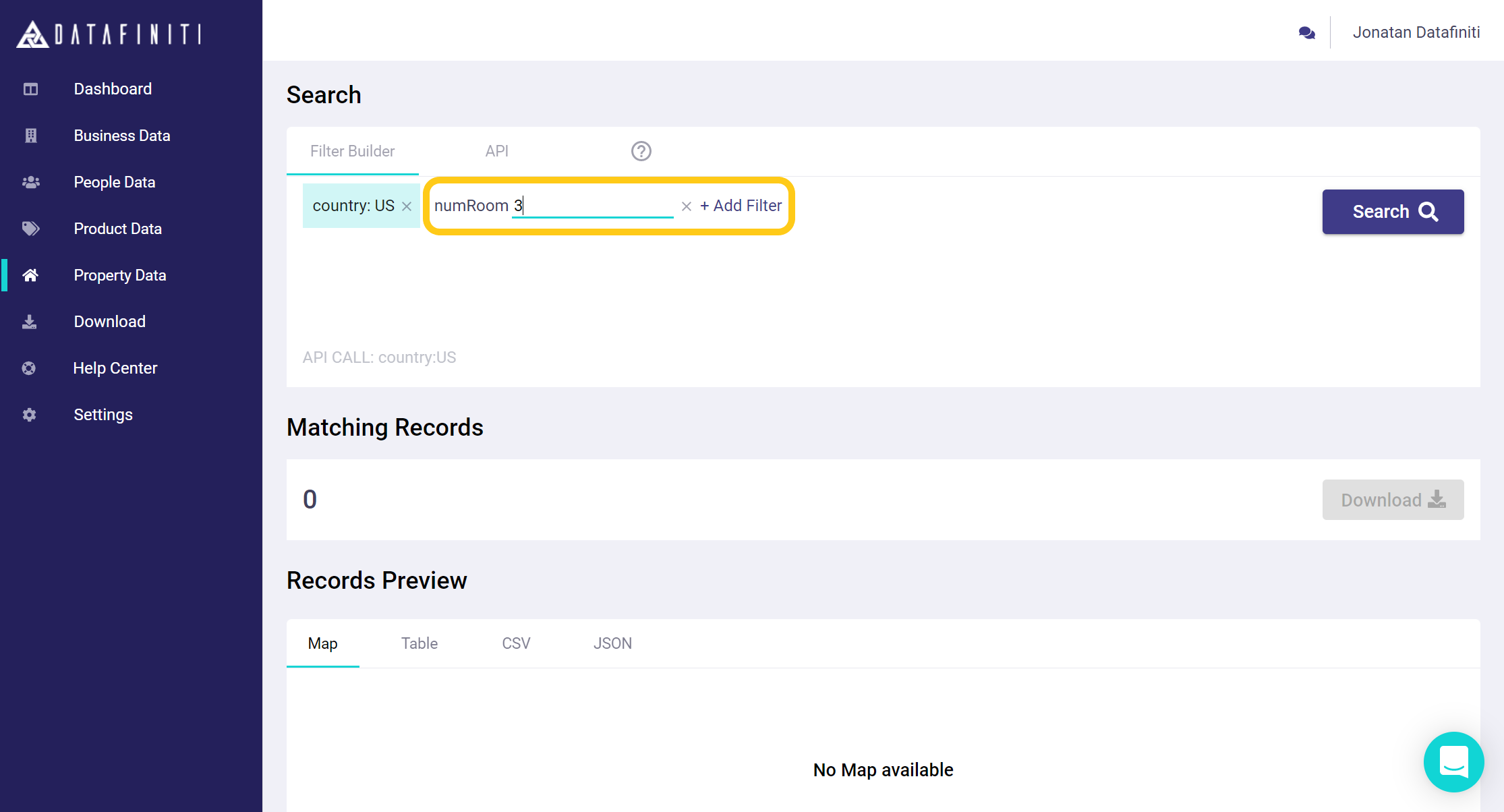Select the Filter Builder tab
Screen dimensions: 1504x812
(x=352, y=151)
